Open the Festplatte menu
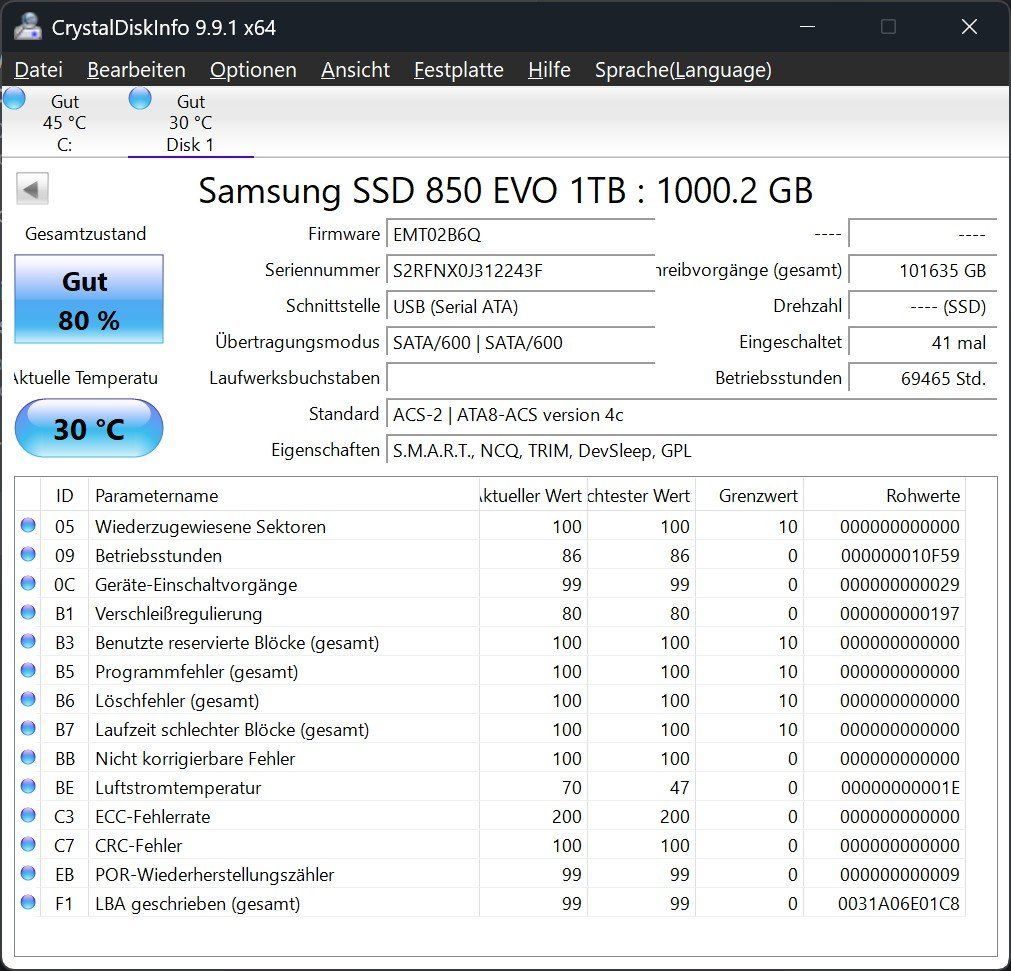Image resolution: width=1011 pixels, height=971 pixels. click(x=458, y=70)
